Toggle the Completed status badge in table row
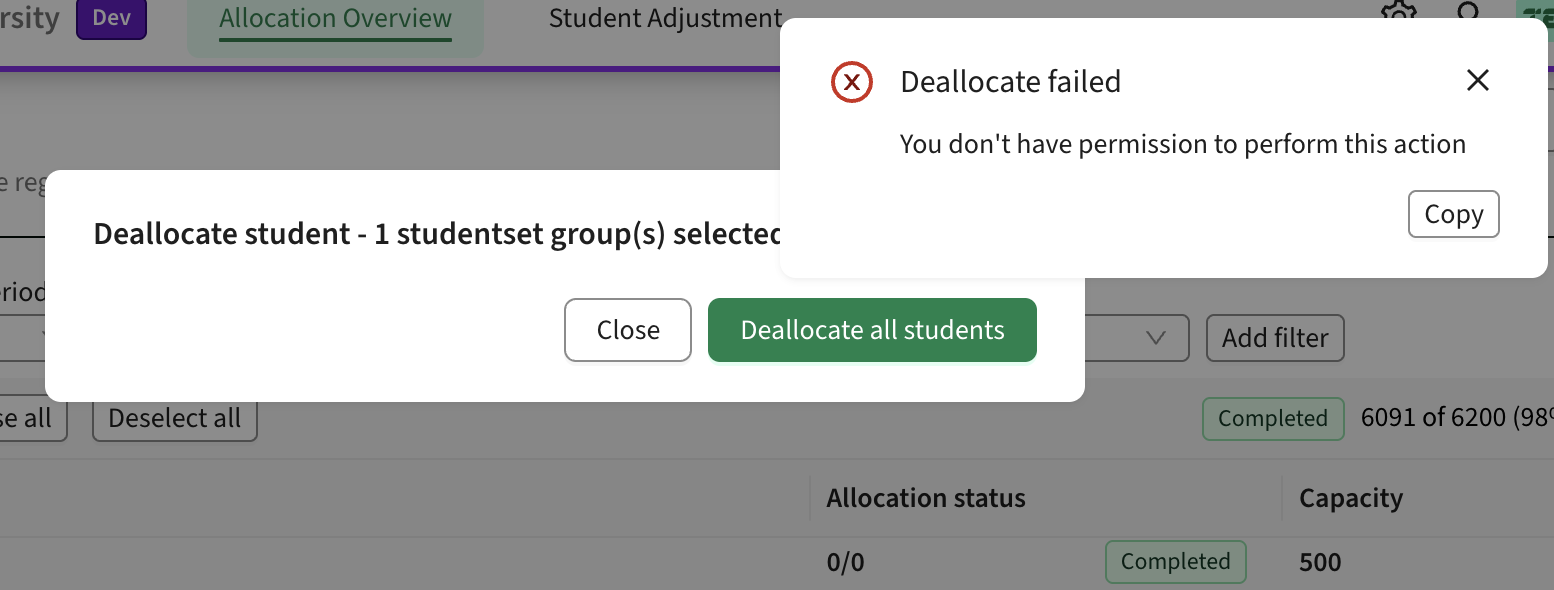1554x590 pixels. (1175, 562)
